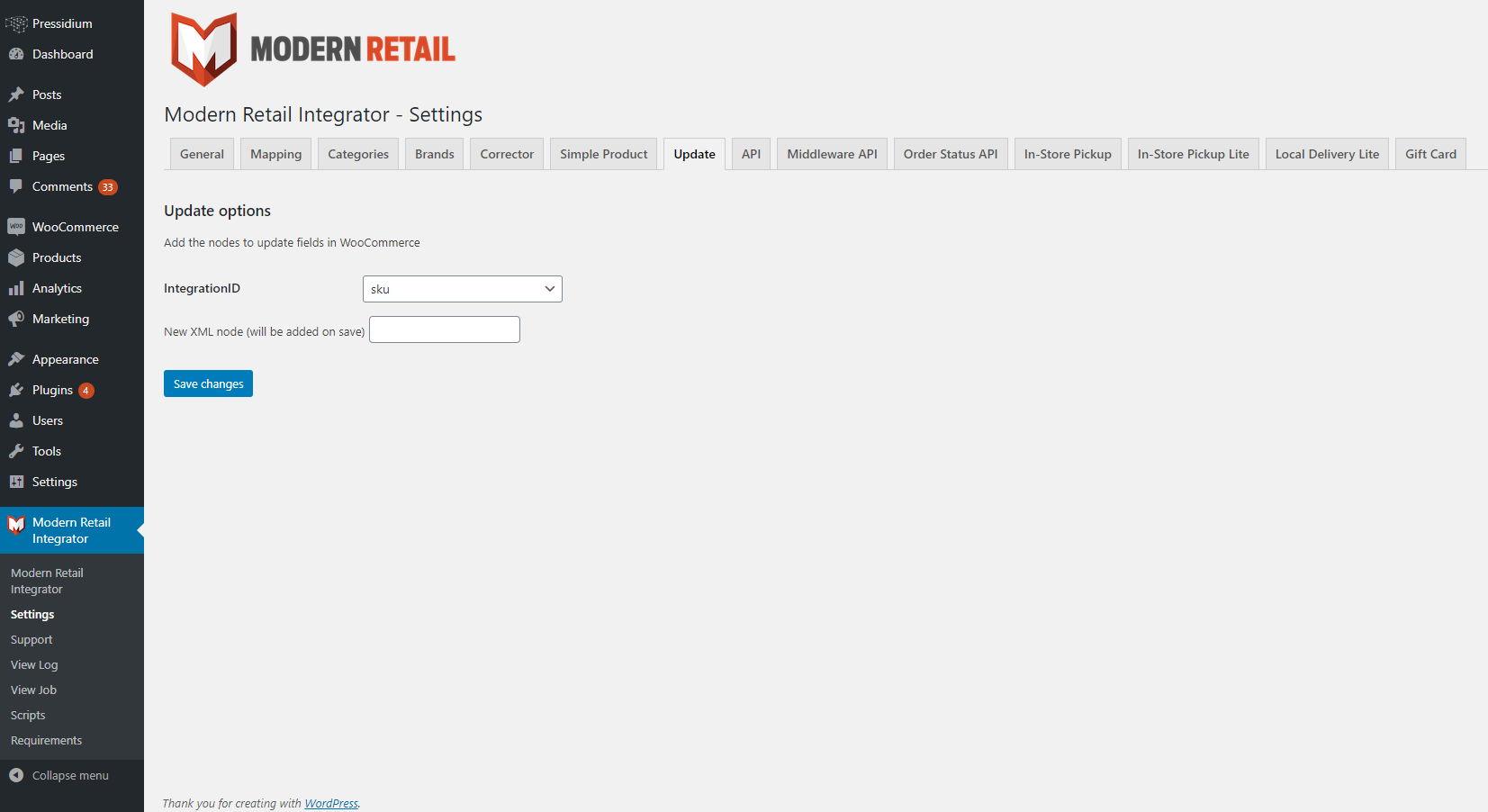Viewport: 1488px width, 812px height.
Task: Click the Pressidium menu label
Action: (x=62, y=23)
